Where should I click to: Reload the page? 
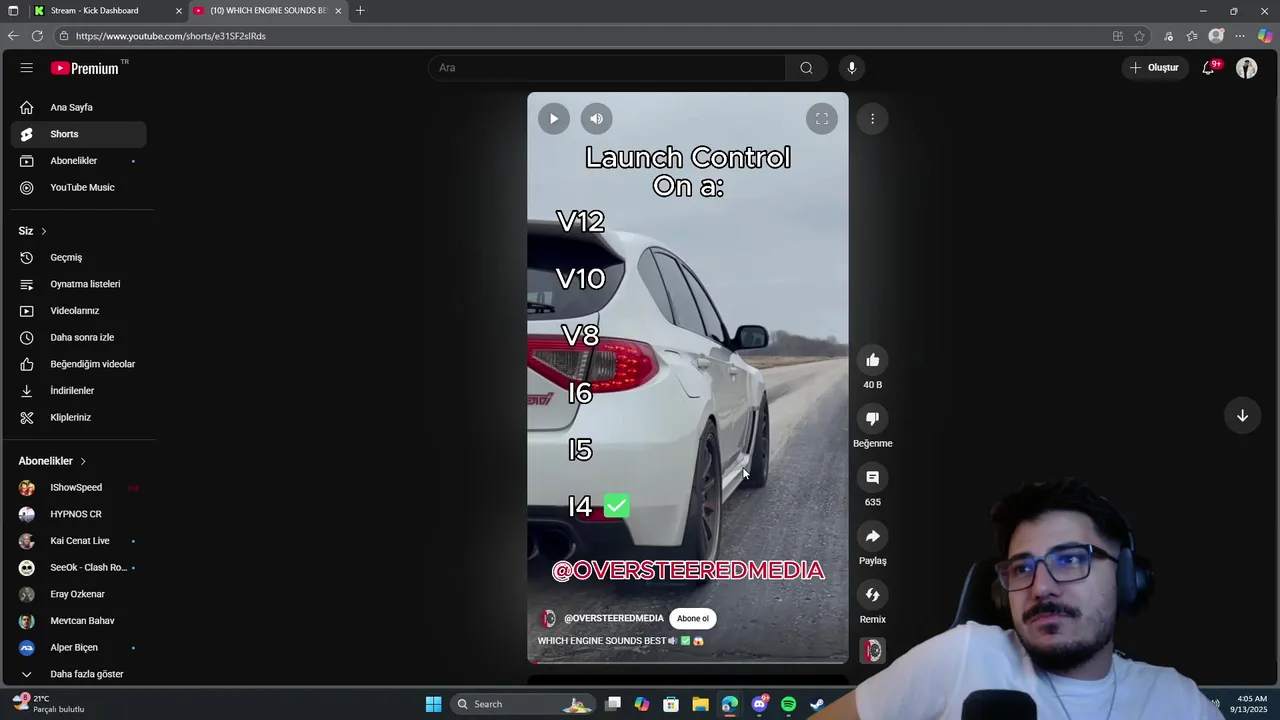point(37,36)
